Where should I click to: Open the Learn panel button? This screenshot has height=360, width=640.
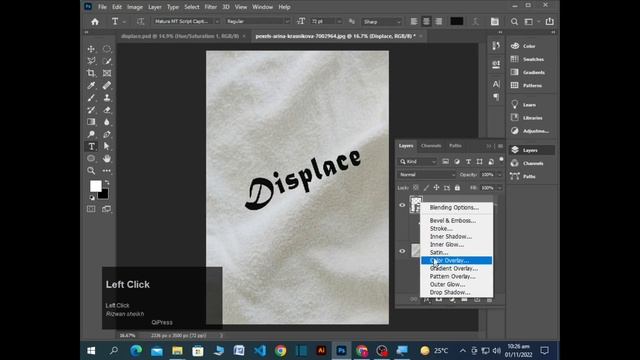point(528,105)
